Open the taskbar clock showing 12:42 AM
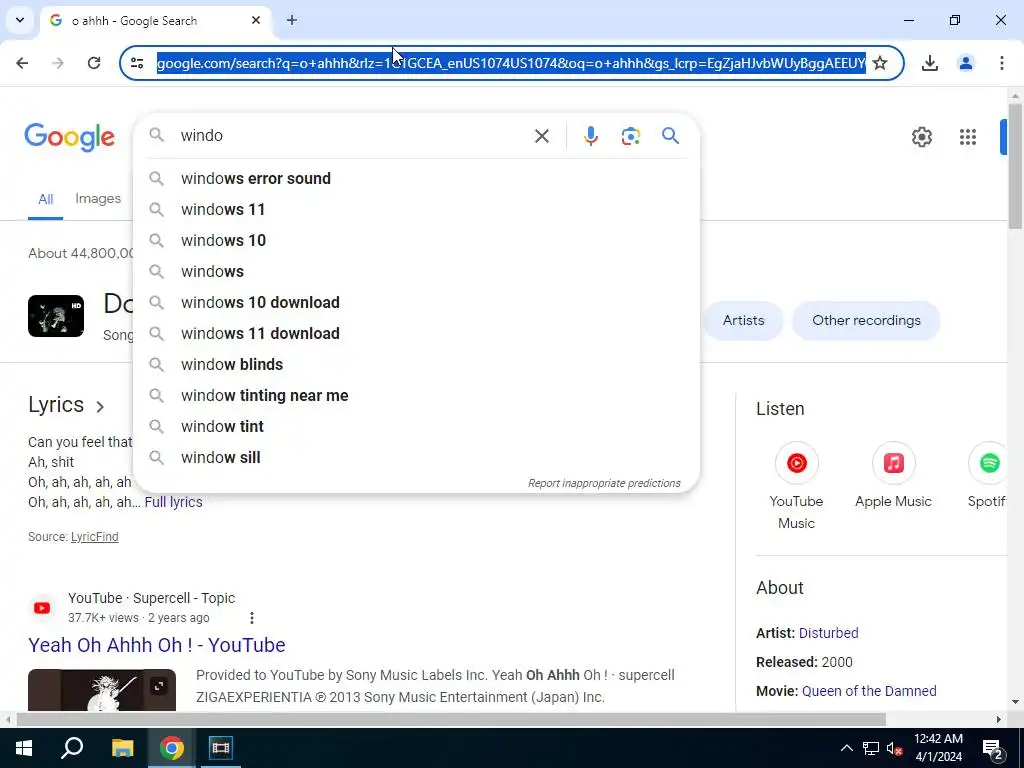 click(938, 748)
